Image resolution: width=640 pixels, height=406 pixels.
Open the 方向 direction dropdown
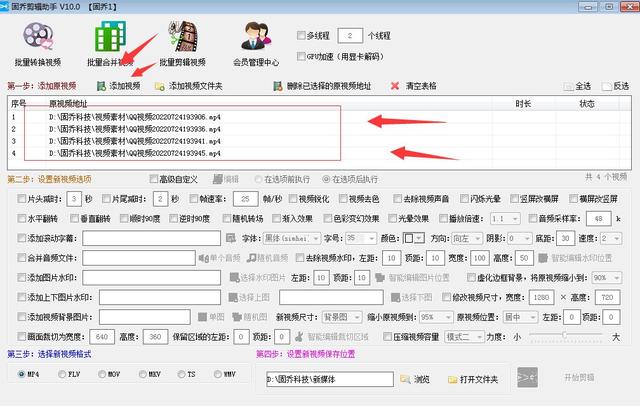(x=467, y=238)
